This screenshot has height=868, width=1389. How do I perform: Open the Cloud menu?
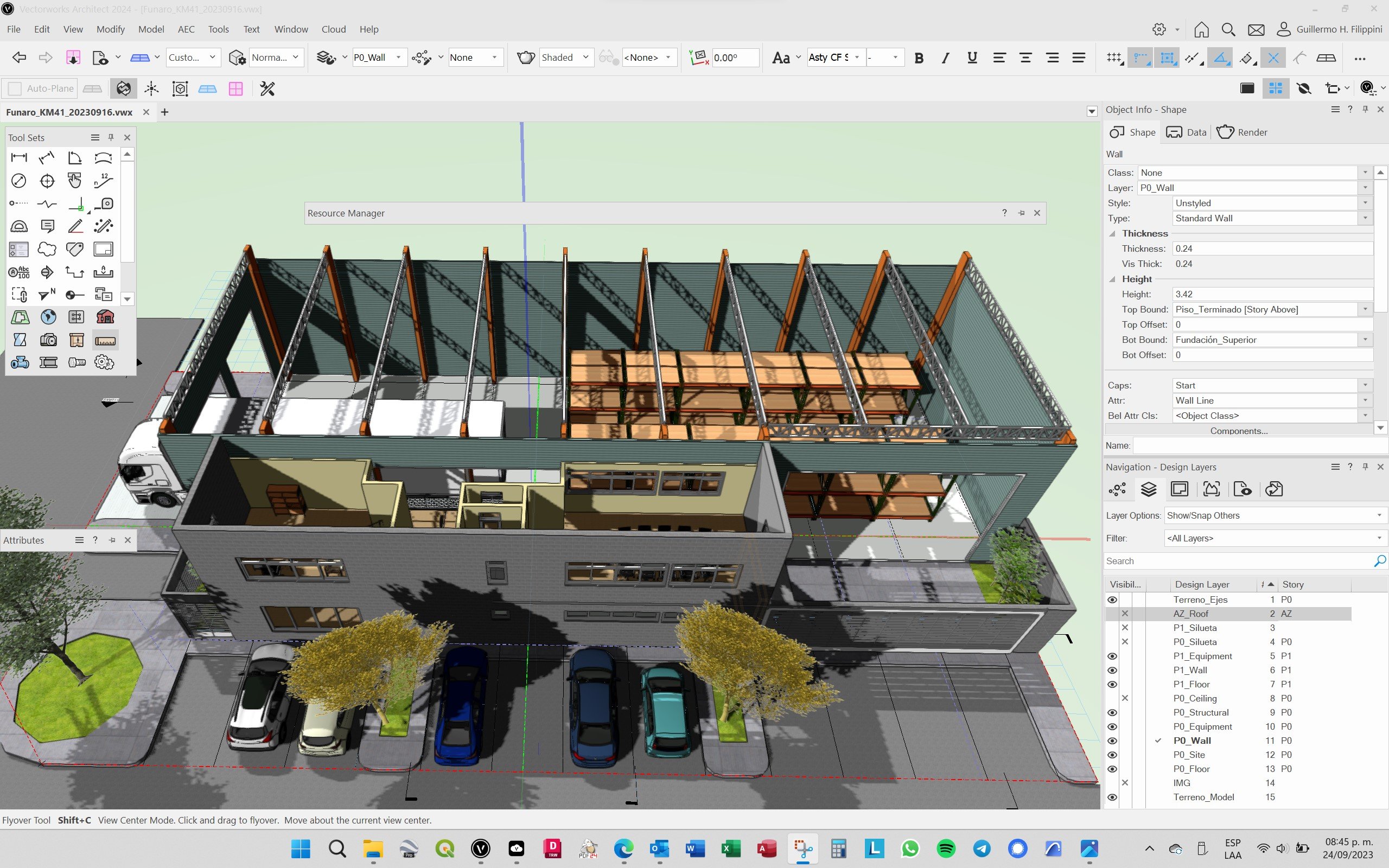click(334, 29)
